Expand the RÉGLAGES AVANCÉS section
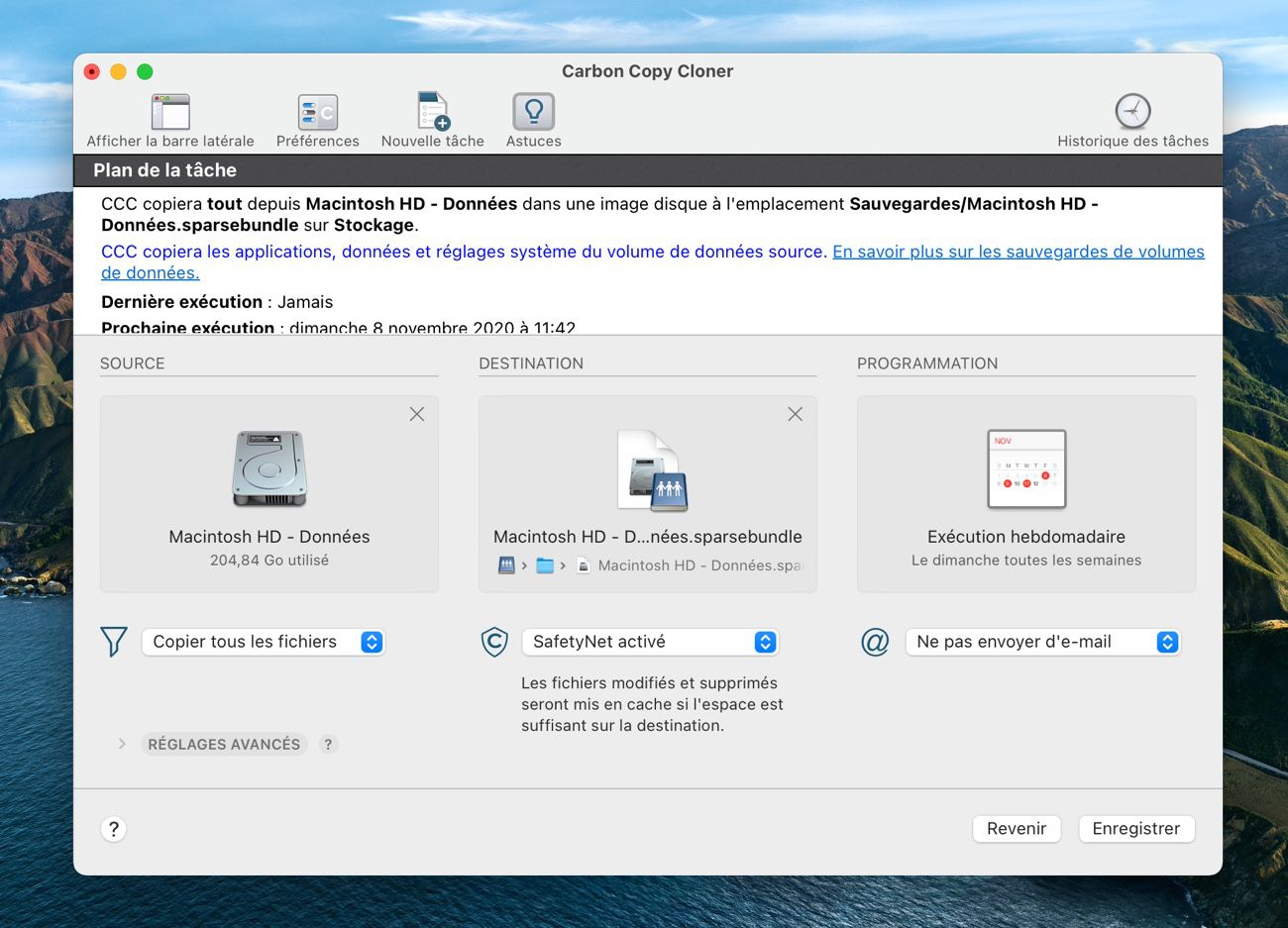The image size is (1288, 928). pos(223,744)
